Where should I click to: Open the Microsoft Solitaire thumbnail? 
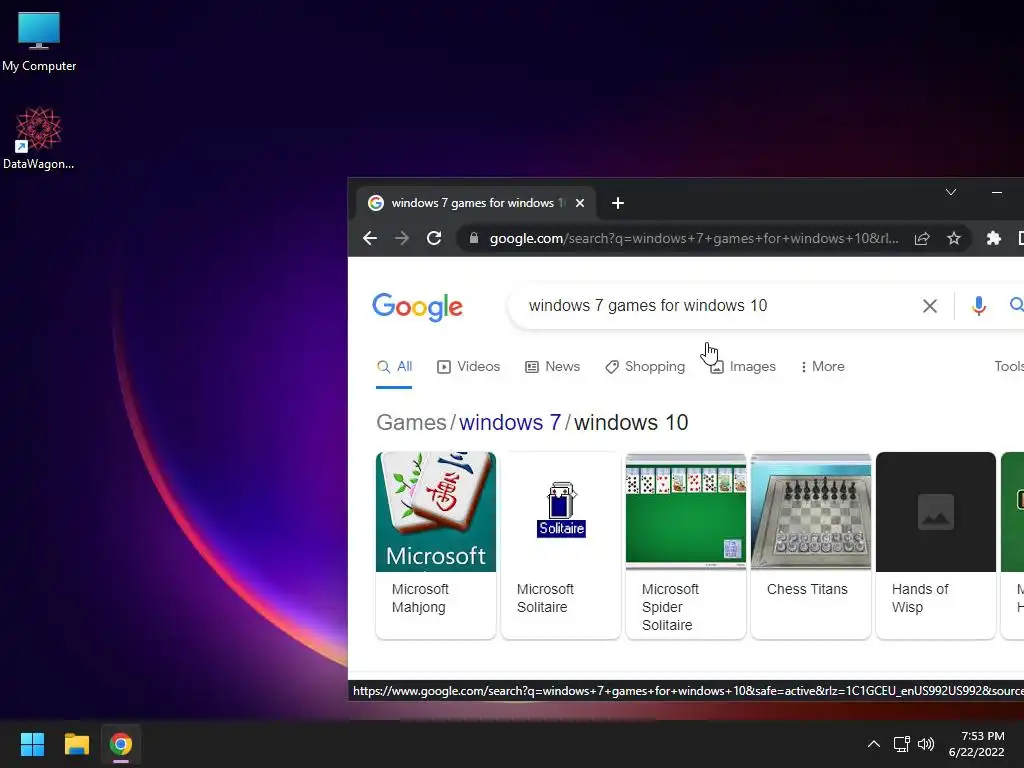click(x=561, y=512)
